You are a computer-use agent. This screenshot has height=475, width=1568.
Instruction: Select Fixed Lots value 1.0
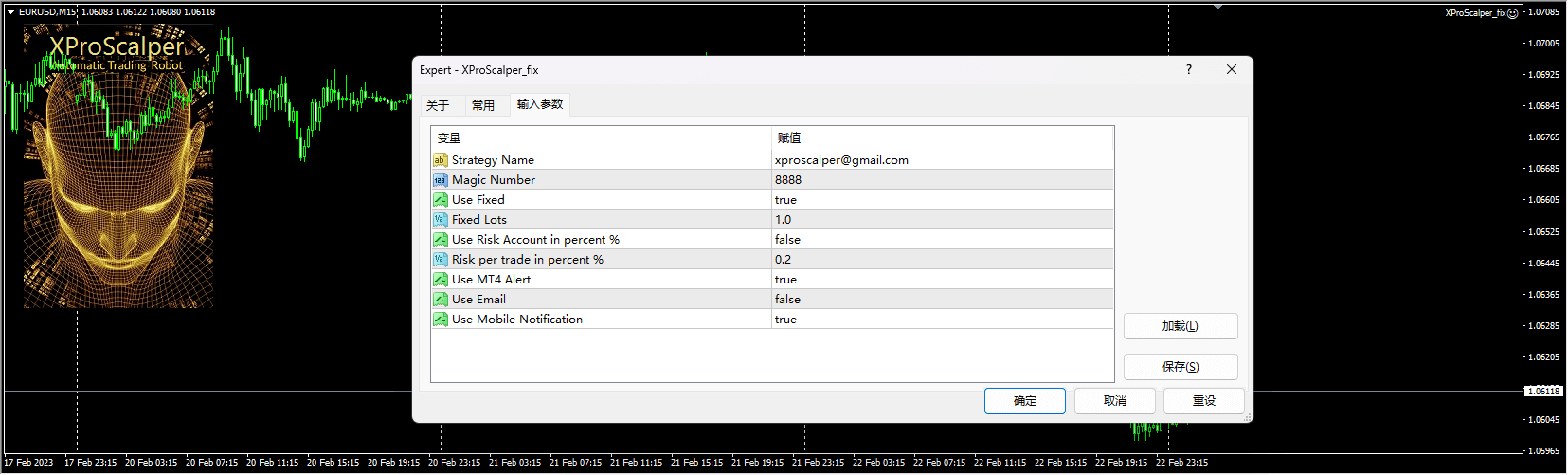(x=783, y=220)
